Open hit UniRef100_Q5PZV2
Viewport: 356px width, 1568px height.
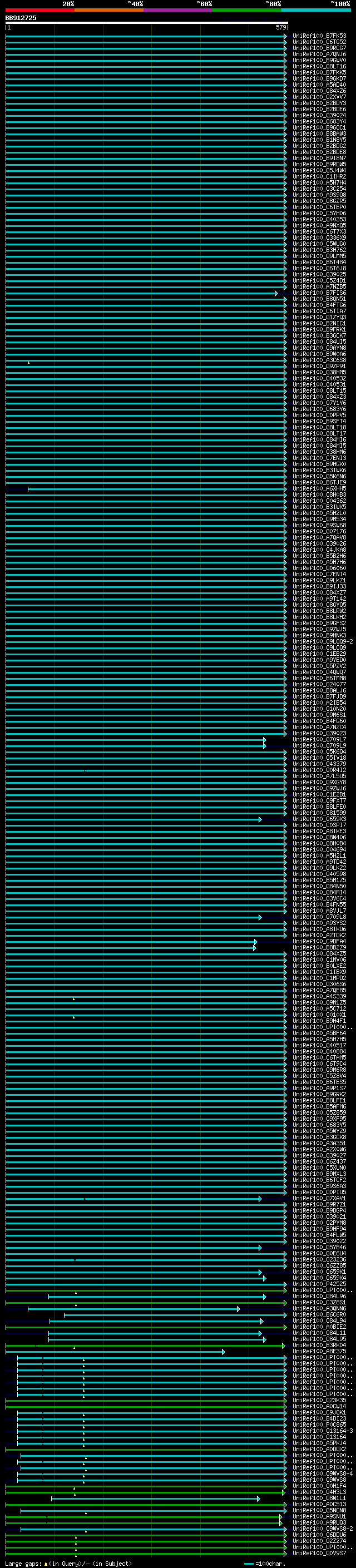[x=319, y=666]
